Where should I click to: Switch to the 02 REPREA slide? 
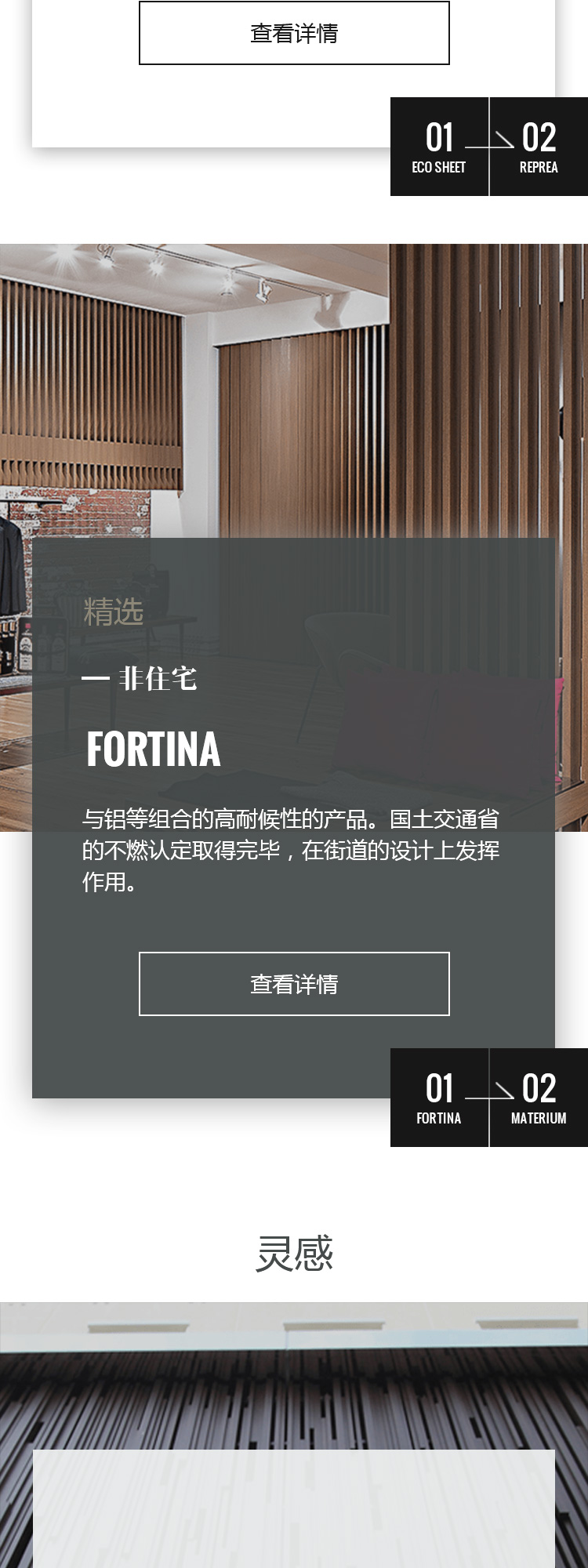tap(539, 147)
